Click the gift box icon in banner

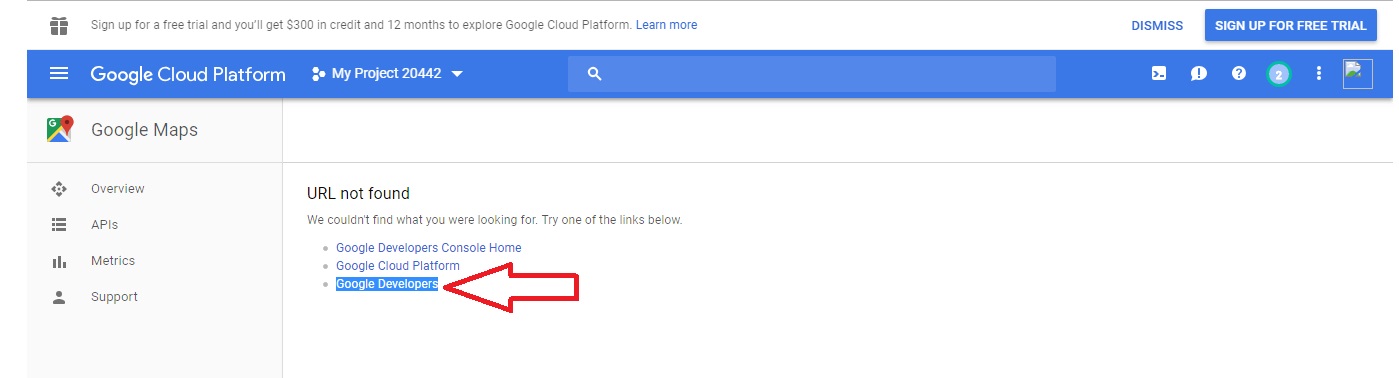click(x=59, y=25)
